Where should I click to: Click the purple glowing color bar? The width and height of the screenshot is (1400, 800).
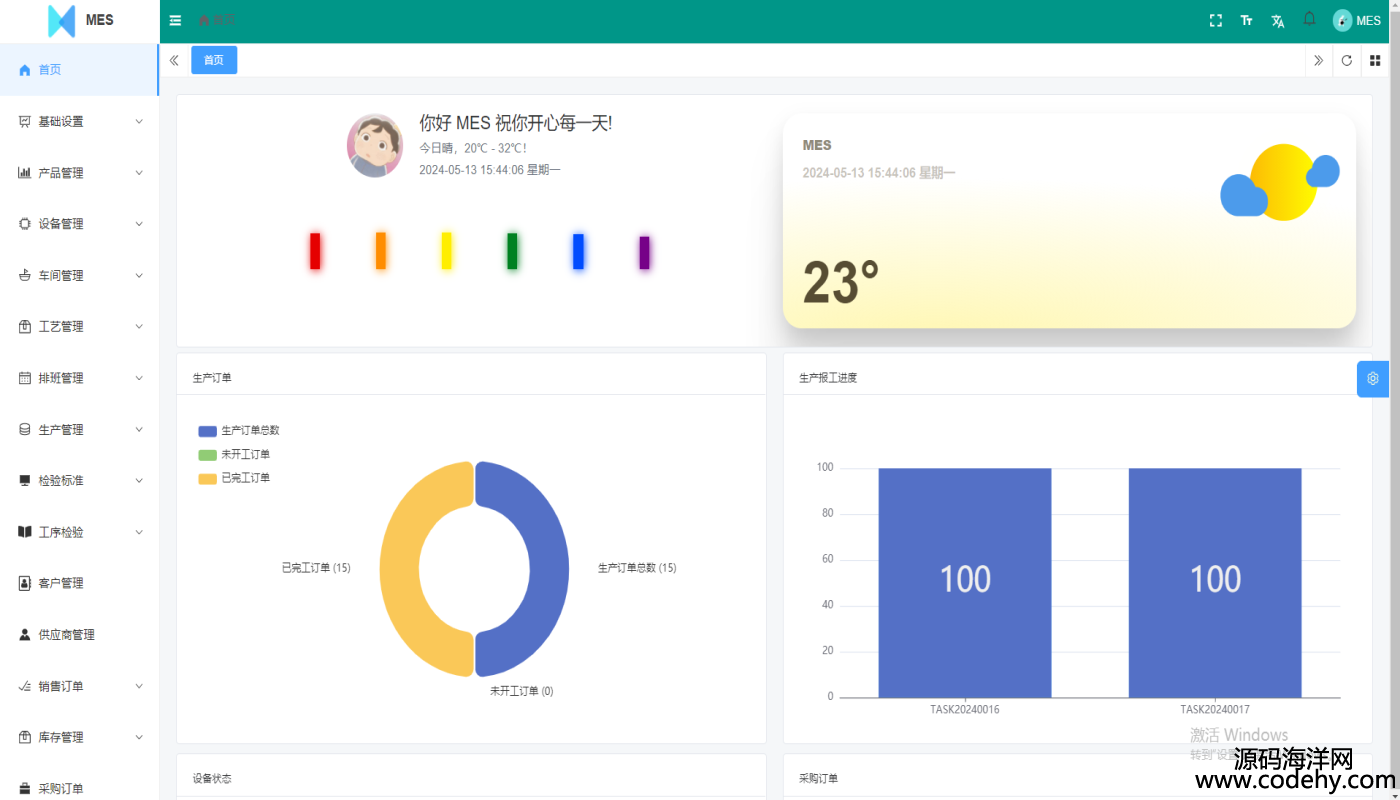point(644,253)
